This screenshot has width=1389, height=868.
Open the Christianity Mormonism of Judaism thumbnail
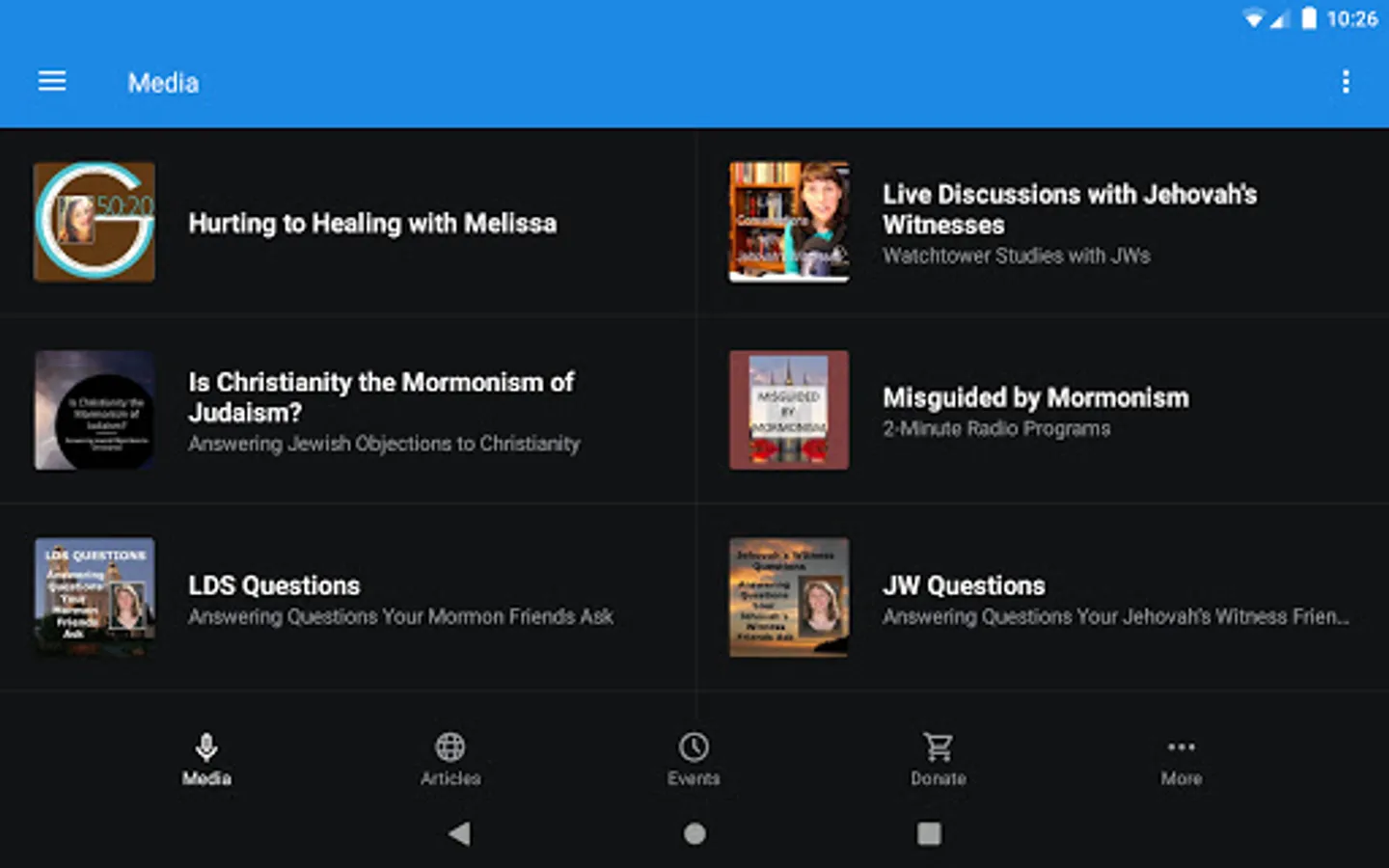(x=95, y=410)
